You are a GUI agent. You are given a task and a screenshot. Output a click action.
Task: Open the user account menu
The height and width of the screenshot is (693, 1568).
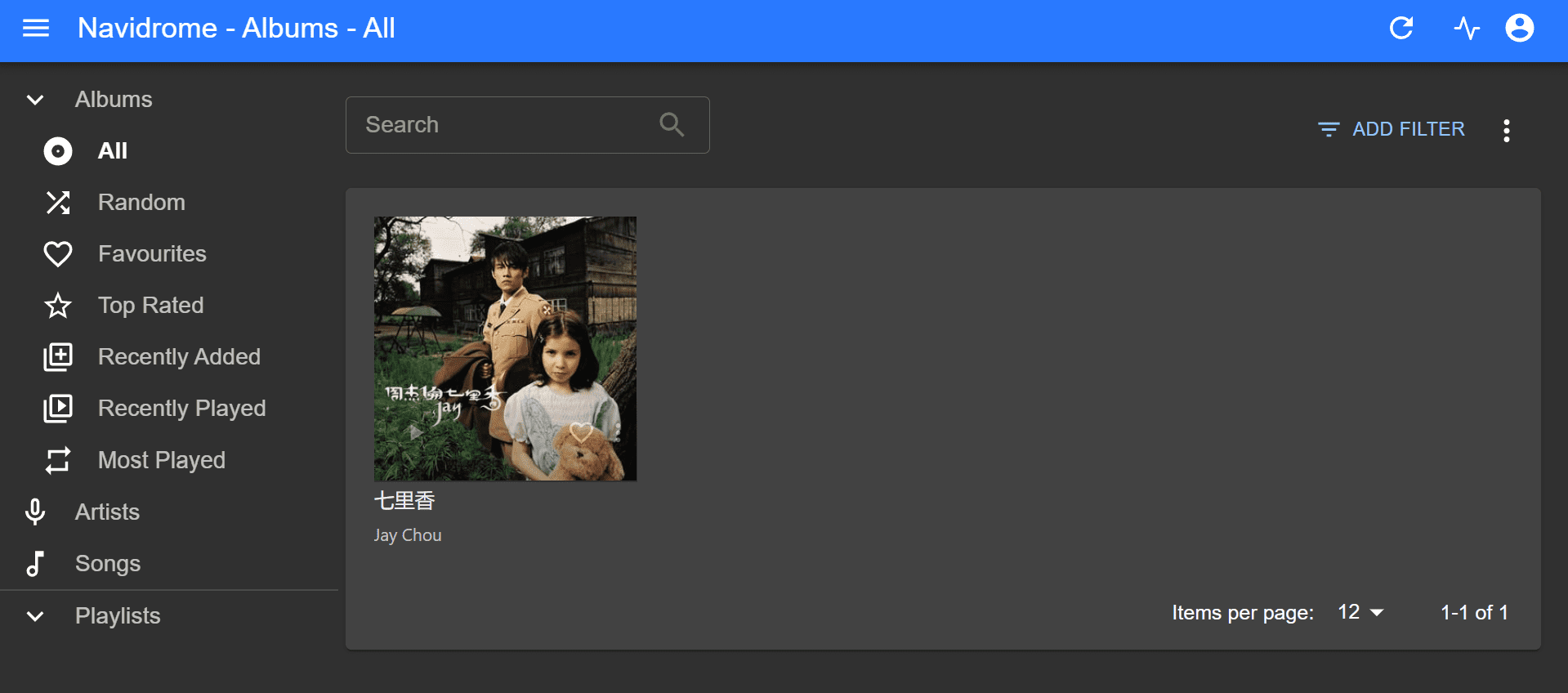pyautogui.click(x=1519, y=29)
